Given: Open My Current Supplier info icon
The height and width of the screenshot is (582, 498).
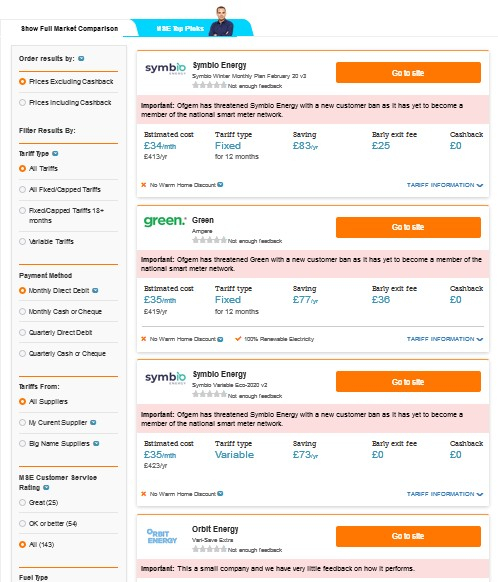Looking at the screenshot, I should (x=93, y=422).
